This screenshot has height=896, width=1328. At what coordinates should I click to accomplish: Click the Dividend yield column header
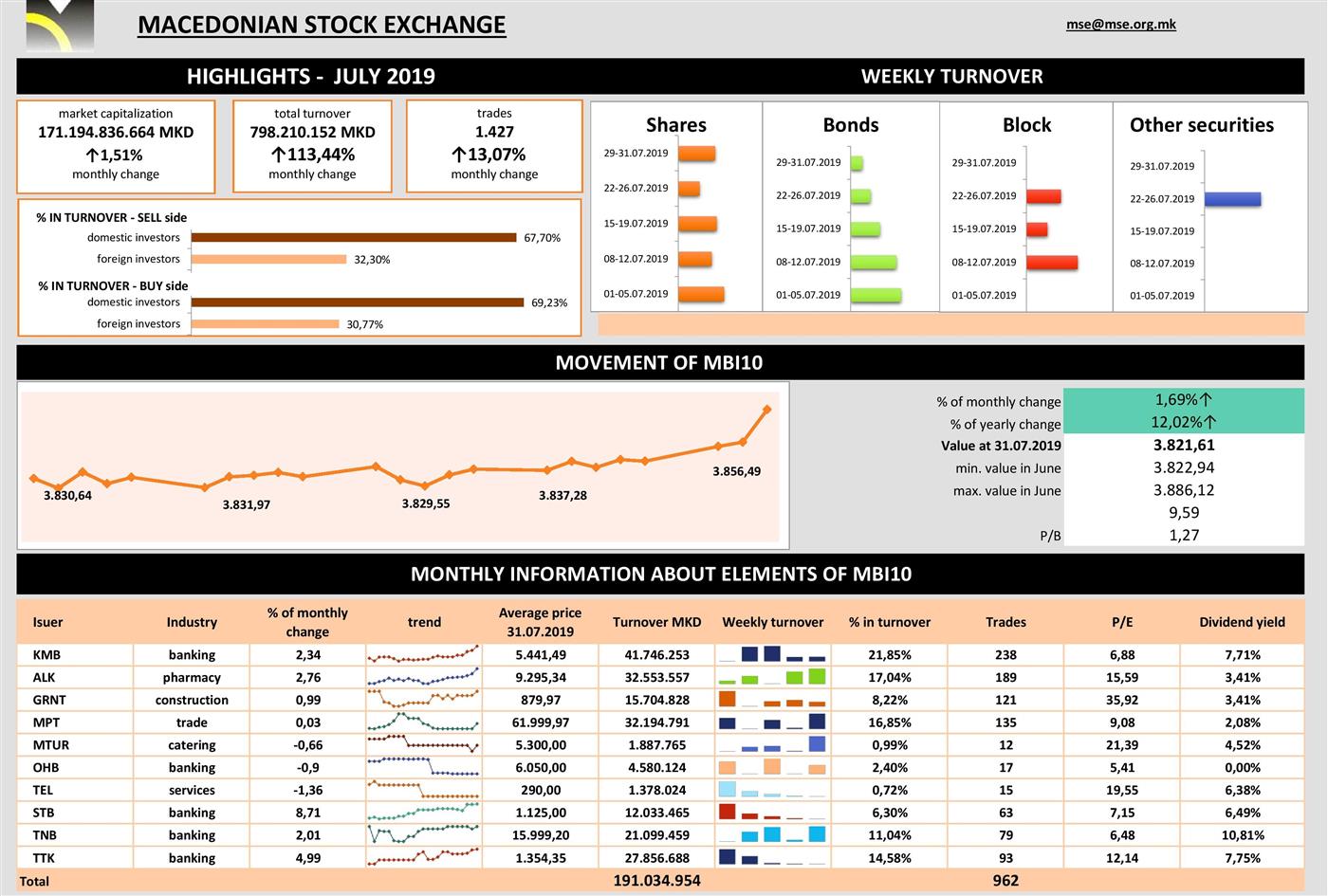(1242, 622)
